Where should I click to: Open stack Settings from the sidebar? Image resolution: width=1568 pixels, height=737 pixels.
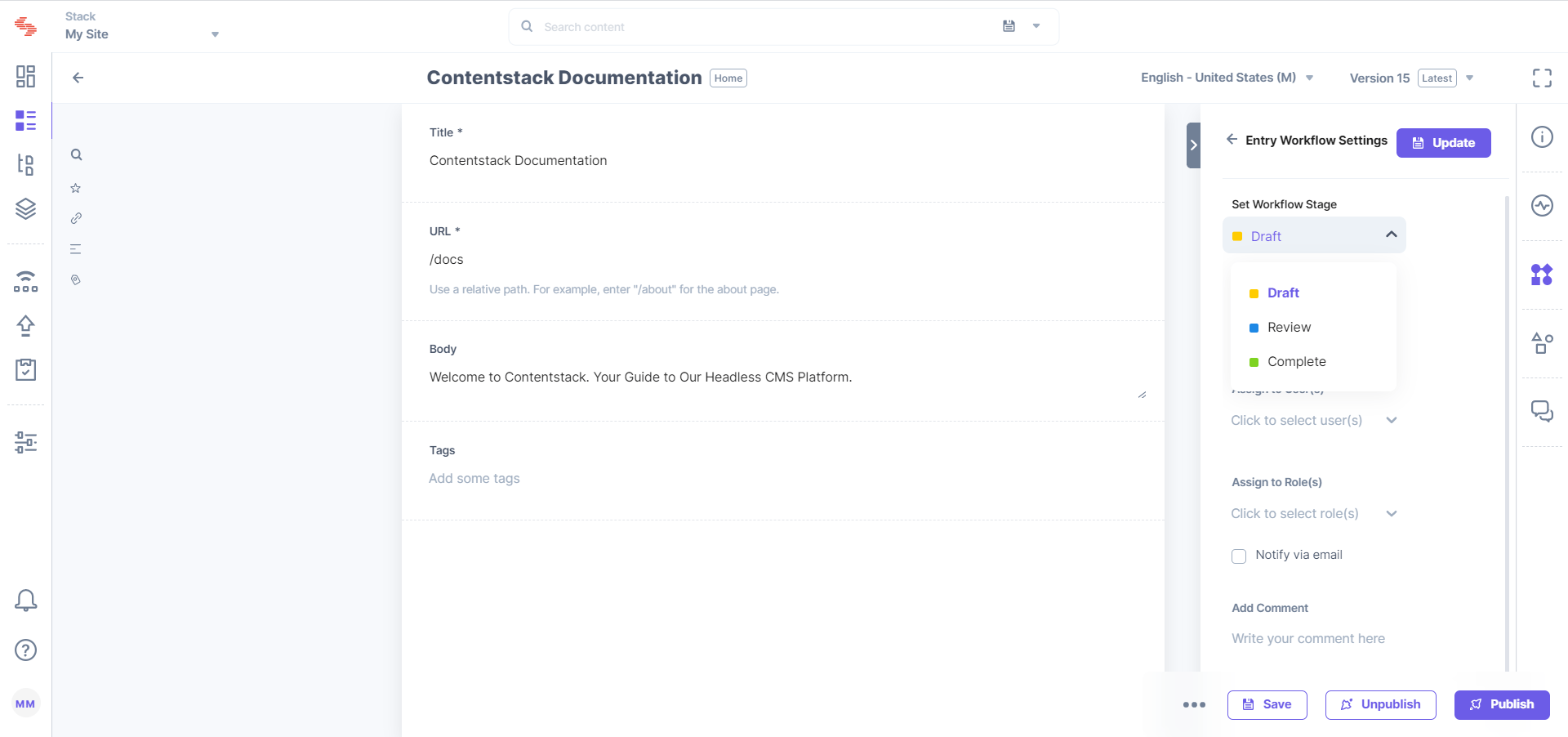click(26, 442)
